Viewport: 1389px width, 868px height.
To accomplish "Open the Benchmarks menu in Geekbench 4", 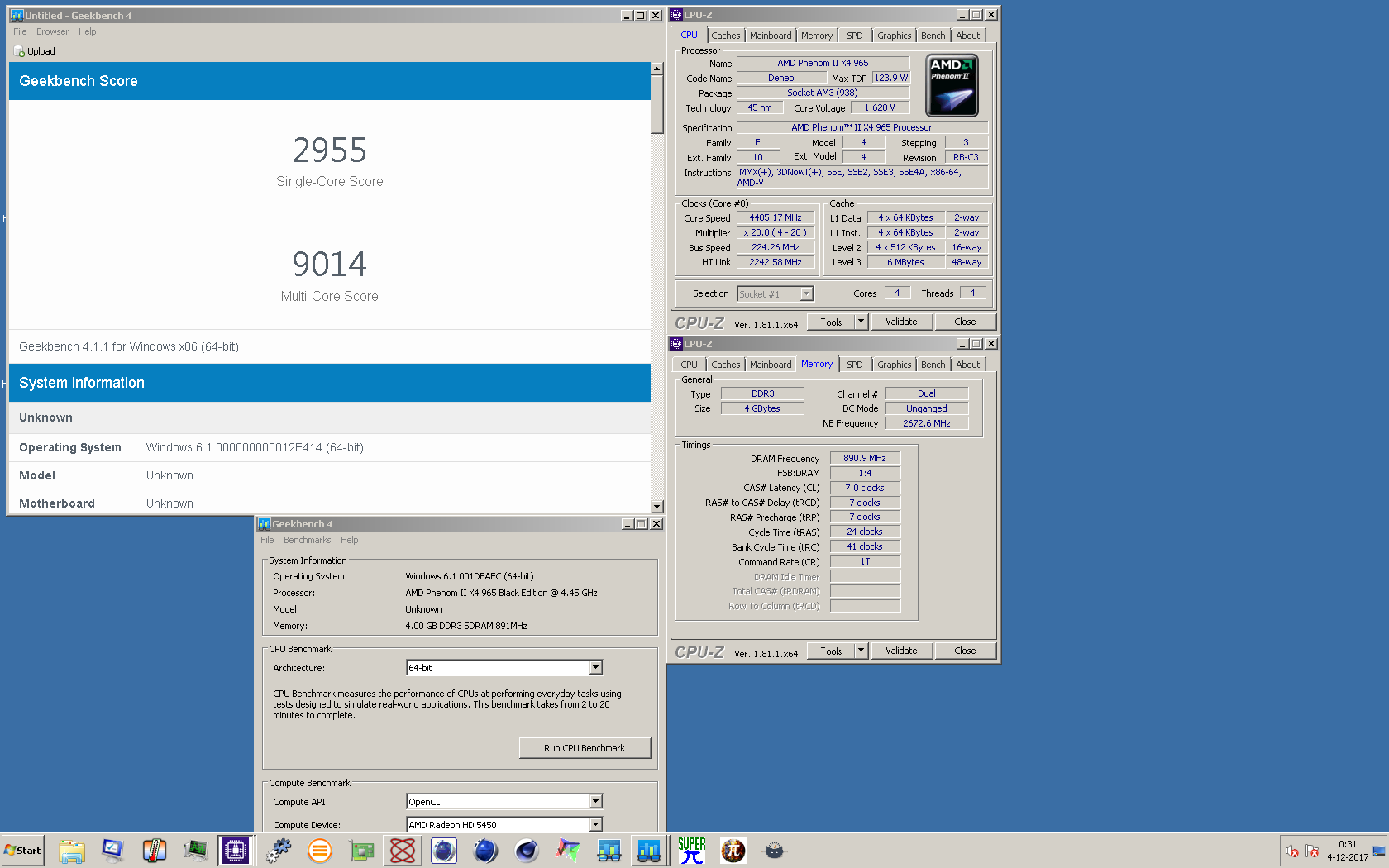I will coord(307,540).
